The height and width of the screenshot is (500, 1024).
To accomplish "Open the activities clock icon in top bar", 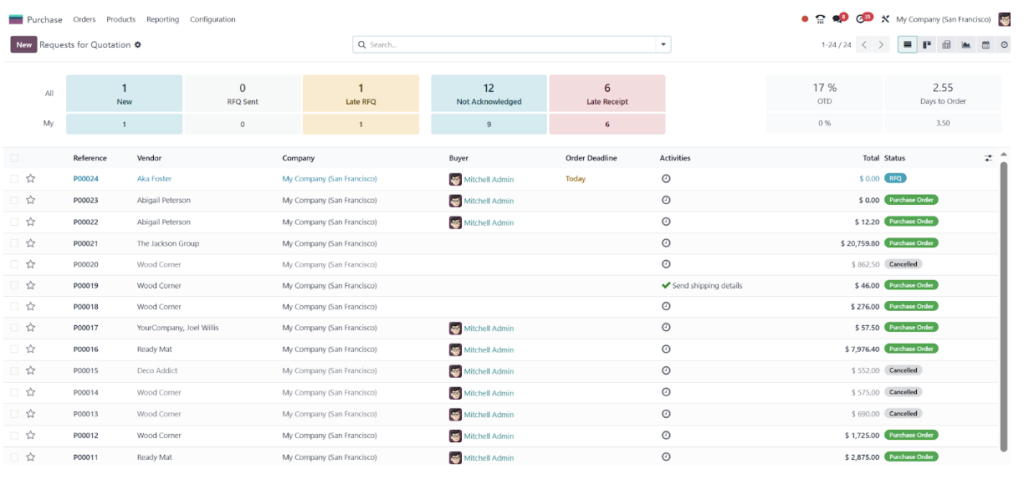I will click(x=862, y=19).
